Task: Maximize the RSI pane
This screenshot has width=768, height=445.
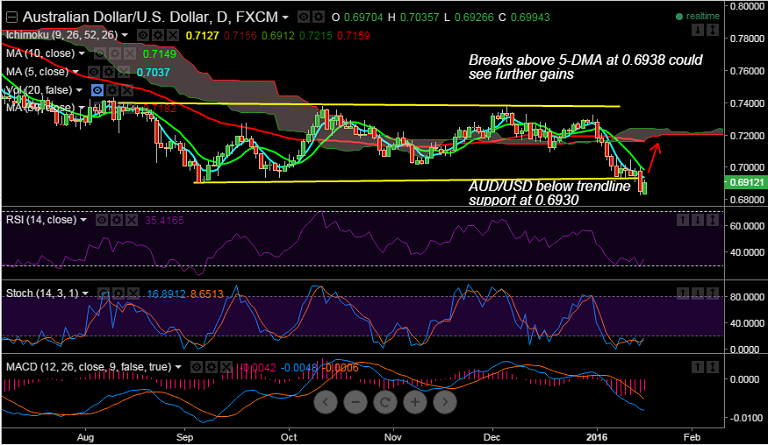Action: (x=712, y=220)
